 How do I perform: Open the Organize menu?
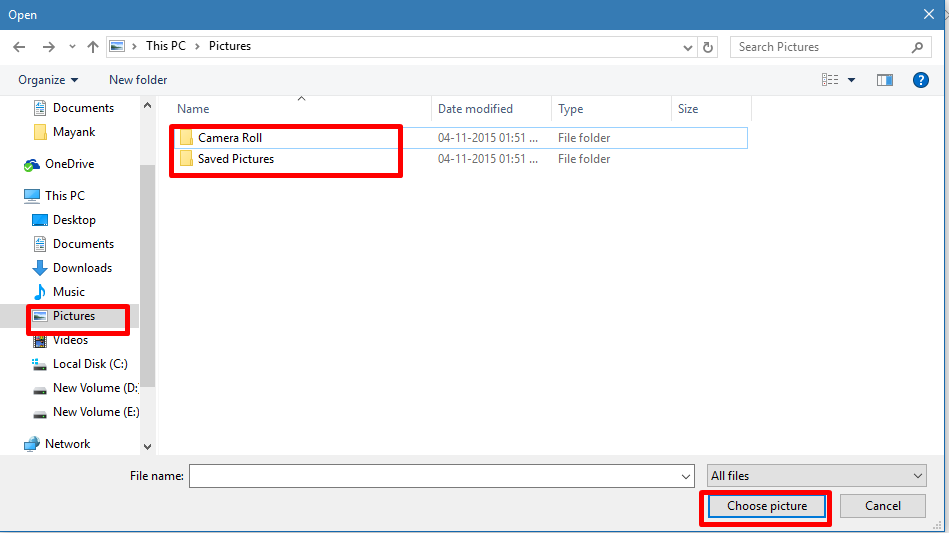[x=48, y=80]
